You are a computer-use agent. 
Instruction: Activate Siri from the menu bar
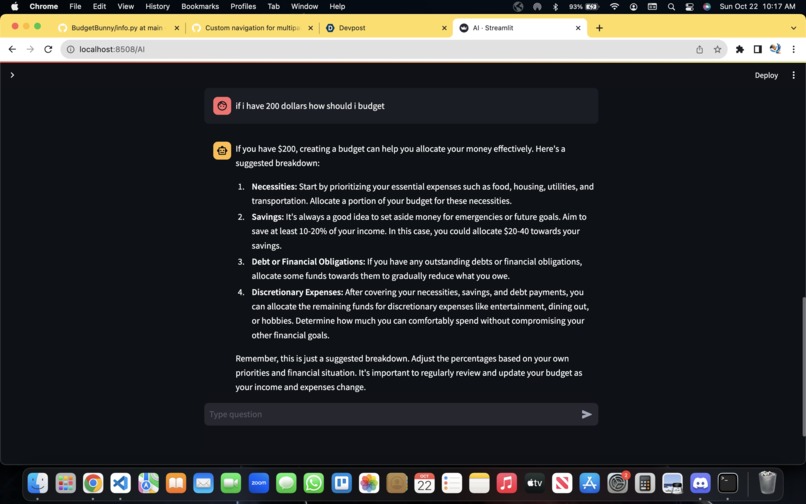(x=707, y=7)
